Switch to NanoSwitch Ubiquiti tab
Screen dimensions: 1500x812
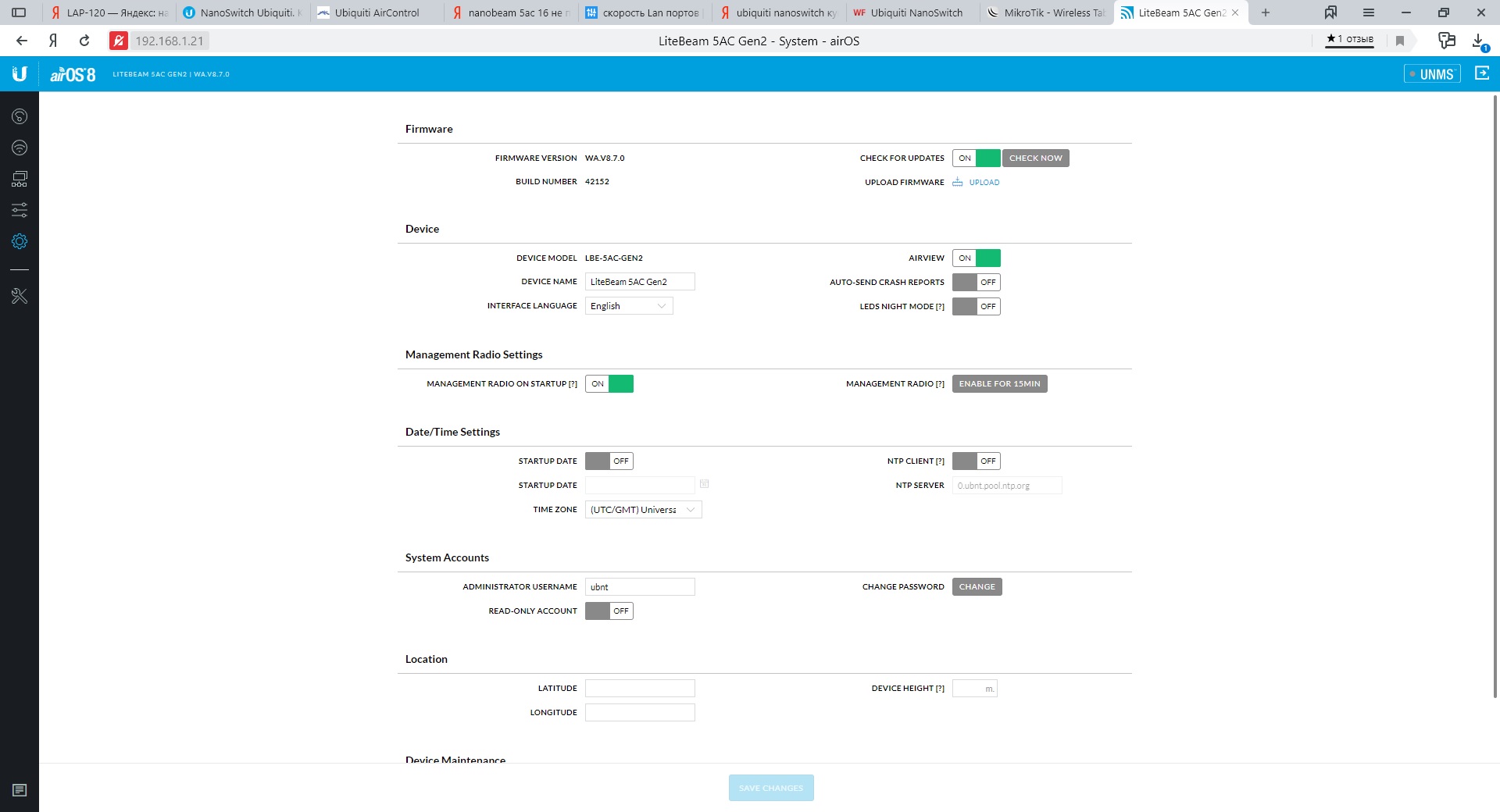point(243,12)
